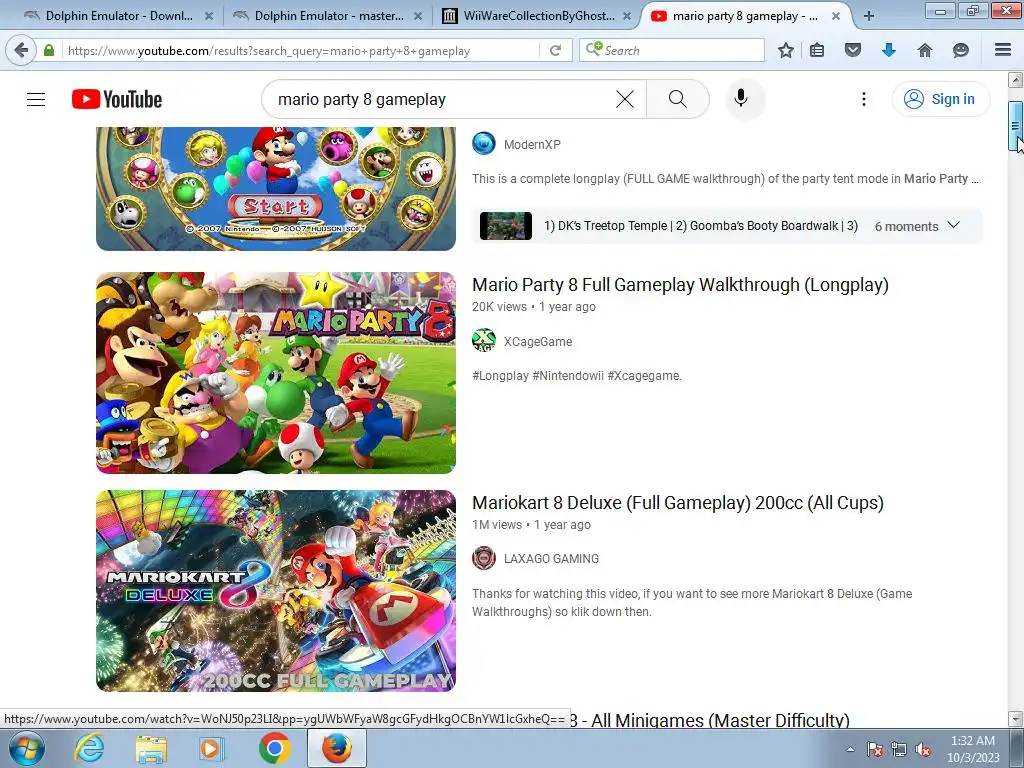This screenshot has height=768, width=1024.
Task: Open the XCageGame channel avatar
Action: (x=484, y=341)
